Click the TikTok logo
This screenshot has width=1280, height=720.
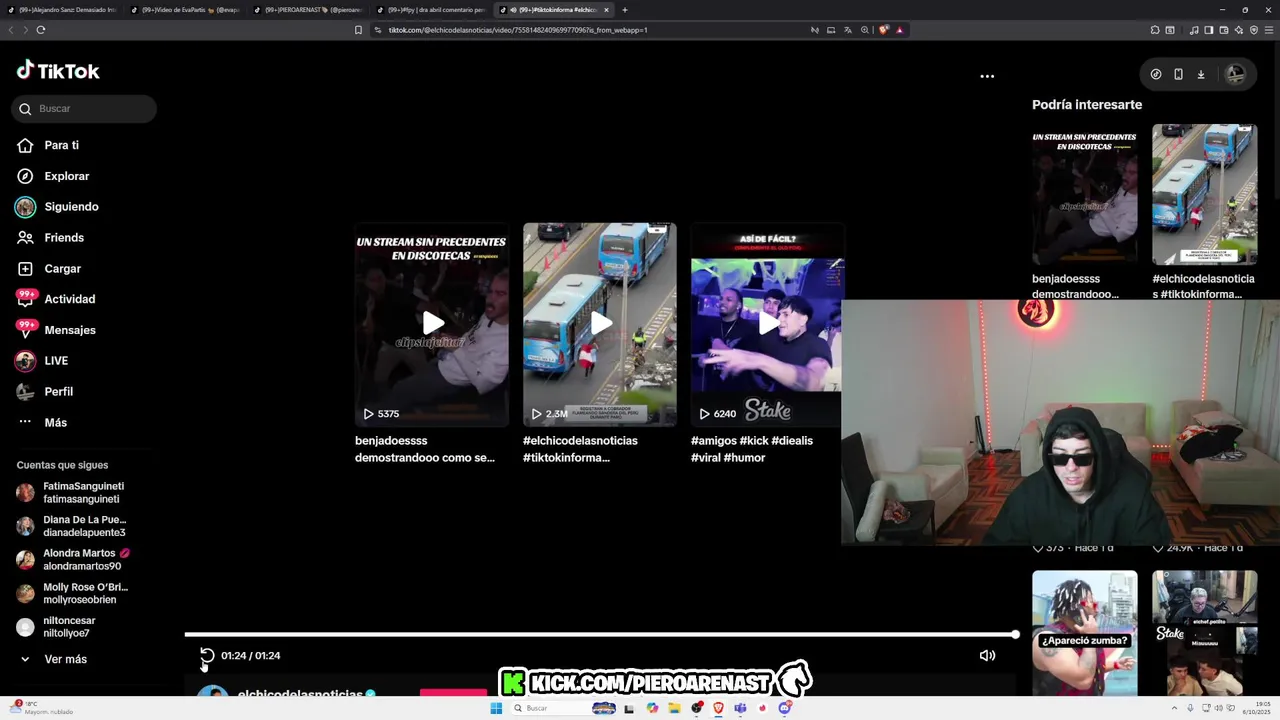[58, 71]
